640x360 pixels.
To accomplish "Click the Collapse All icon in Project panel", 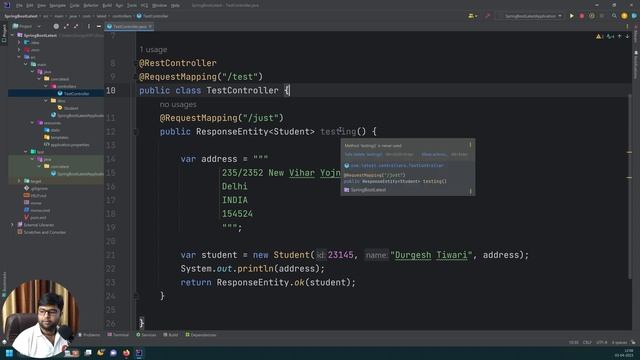I will pyautogui.click(x=76, y=27).
